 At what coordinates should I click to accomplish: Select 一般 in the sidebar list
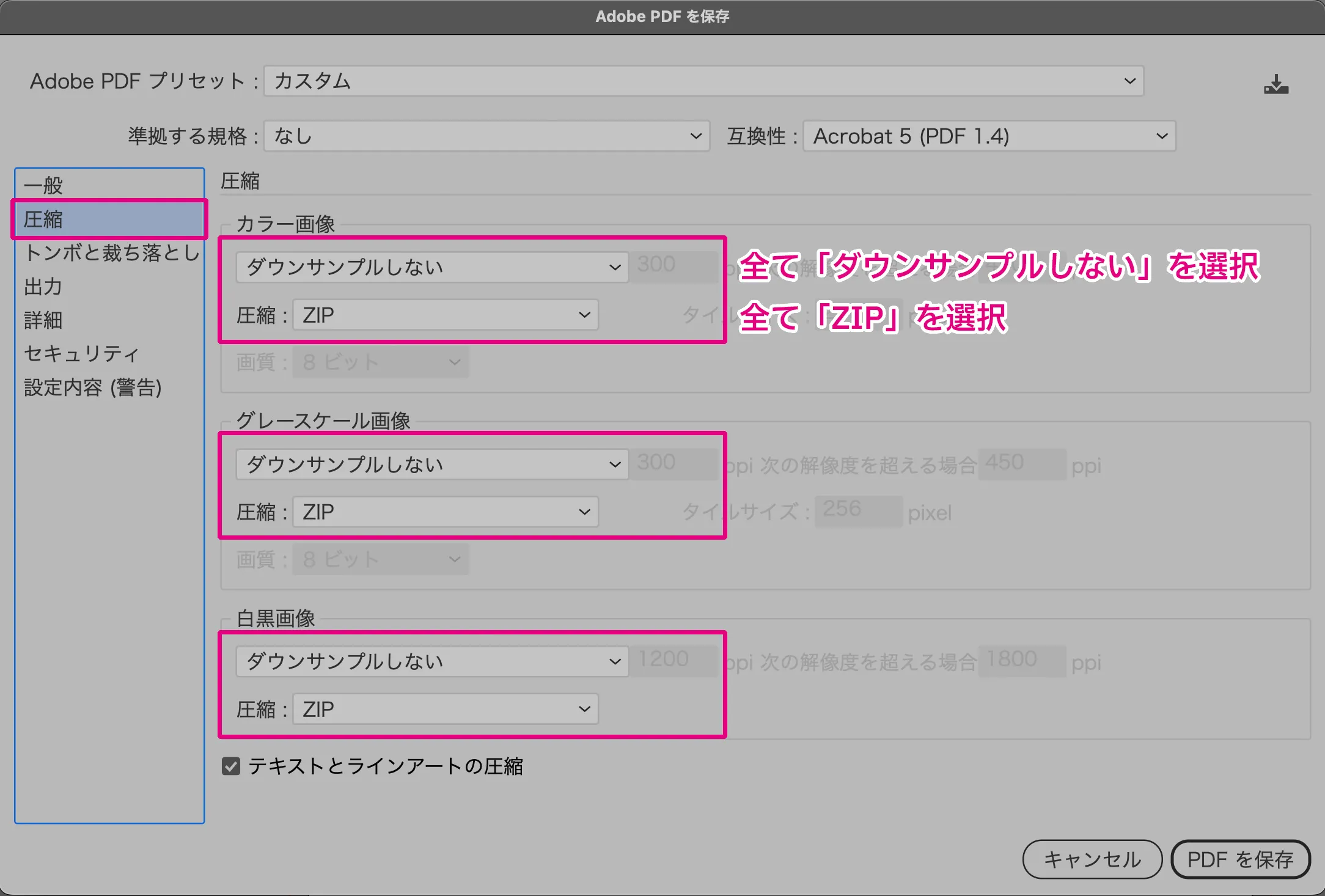tap(109, 186)
